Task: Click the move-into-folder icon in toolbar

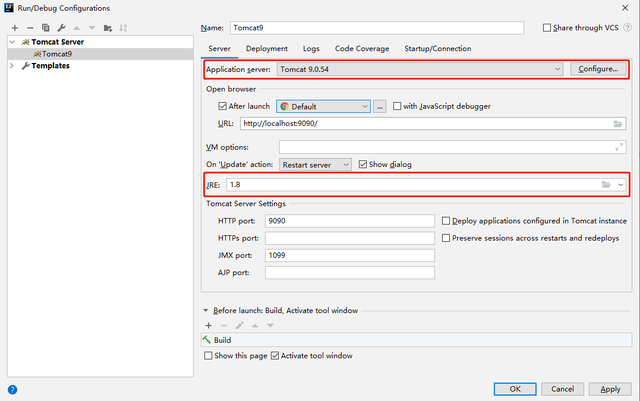Action: point(110,27)
